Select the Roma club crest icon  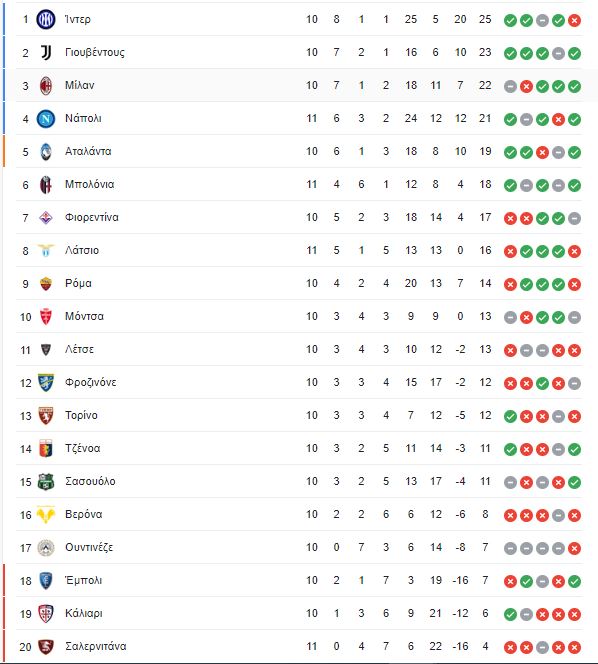(46, 284)
